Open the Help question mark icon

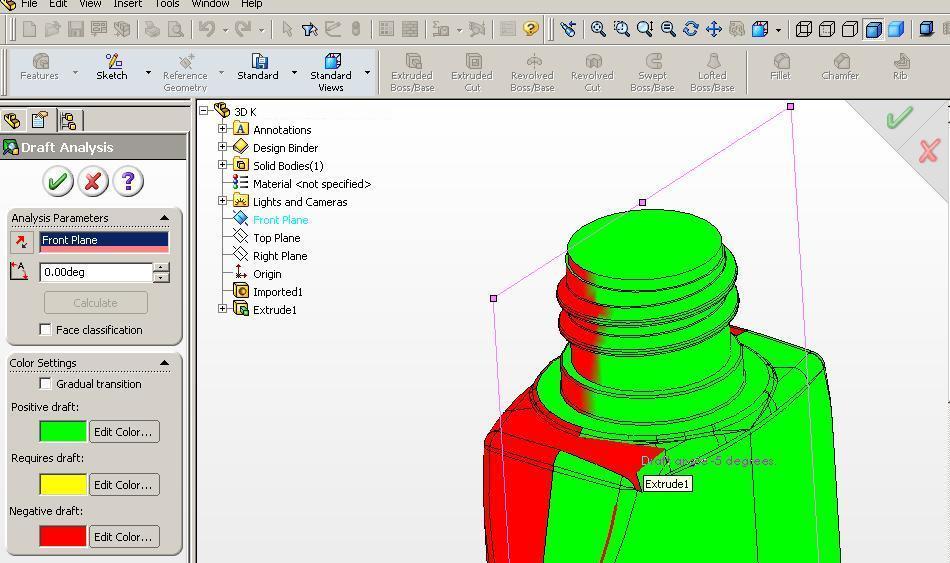coord(531,28)
